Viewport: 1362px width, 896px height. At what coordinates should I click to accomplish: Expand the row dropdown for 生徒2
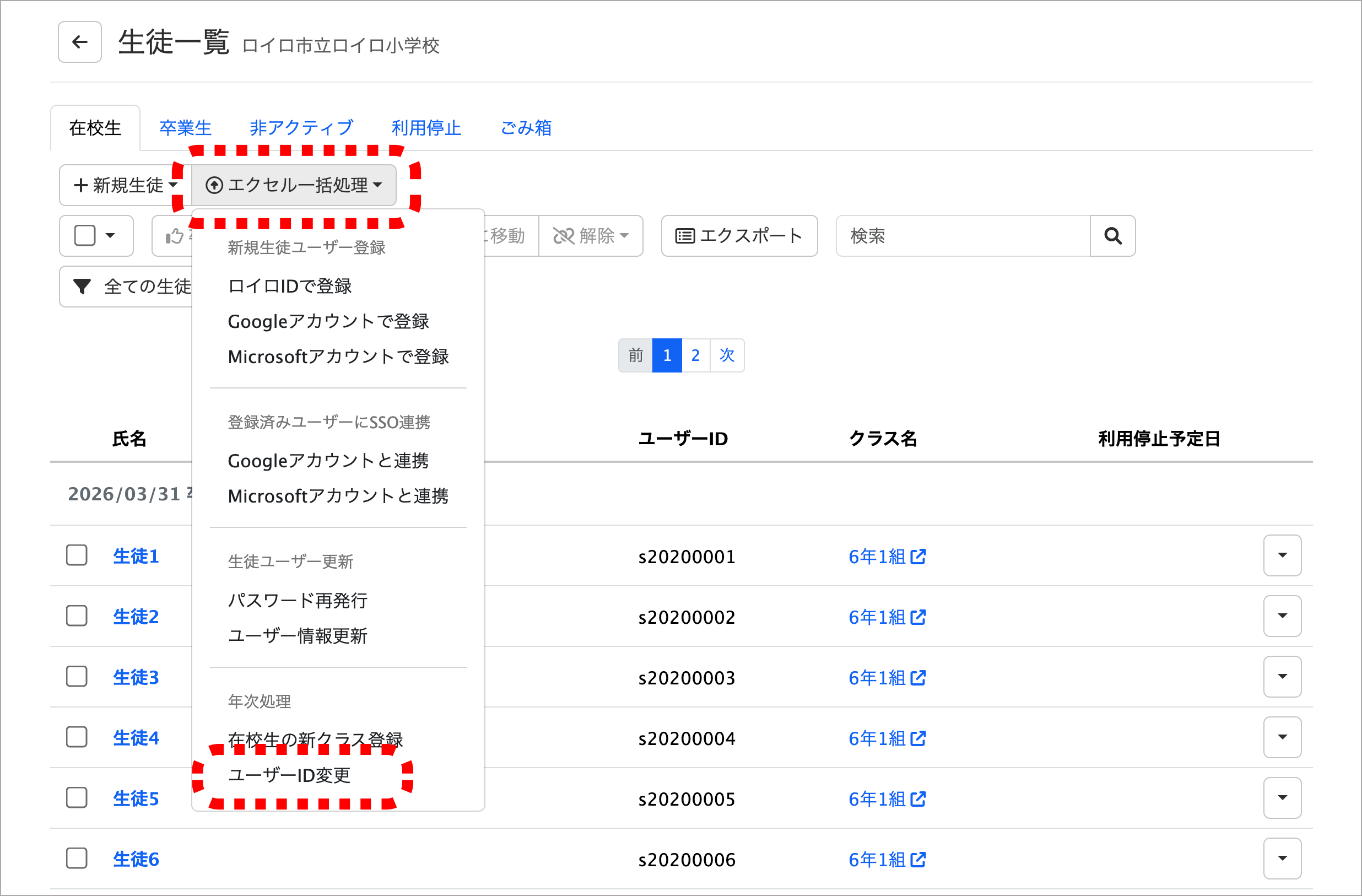tap(1282, 616)
